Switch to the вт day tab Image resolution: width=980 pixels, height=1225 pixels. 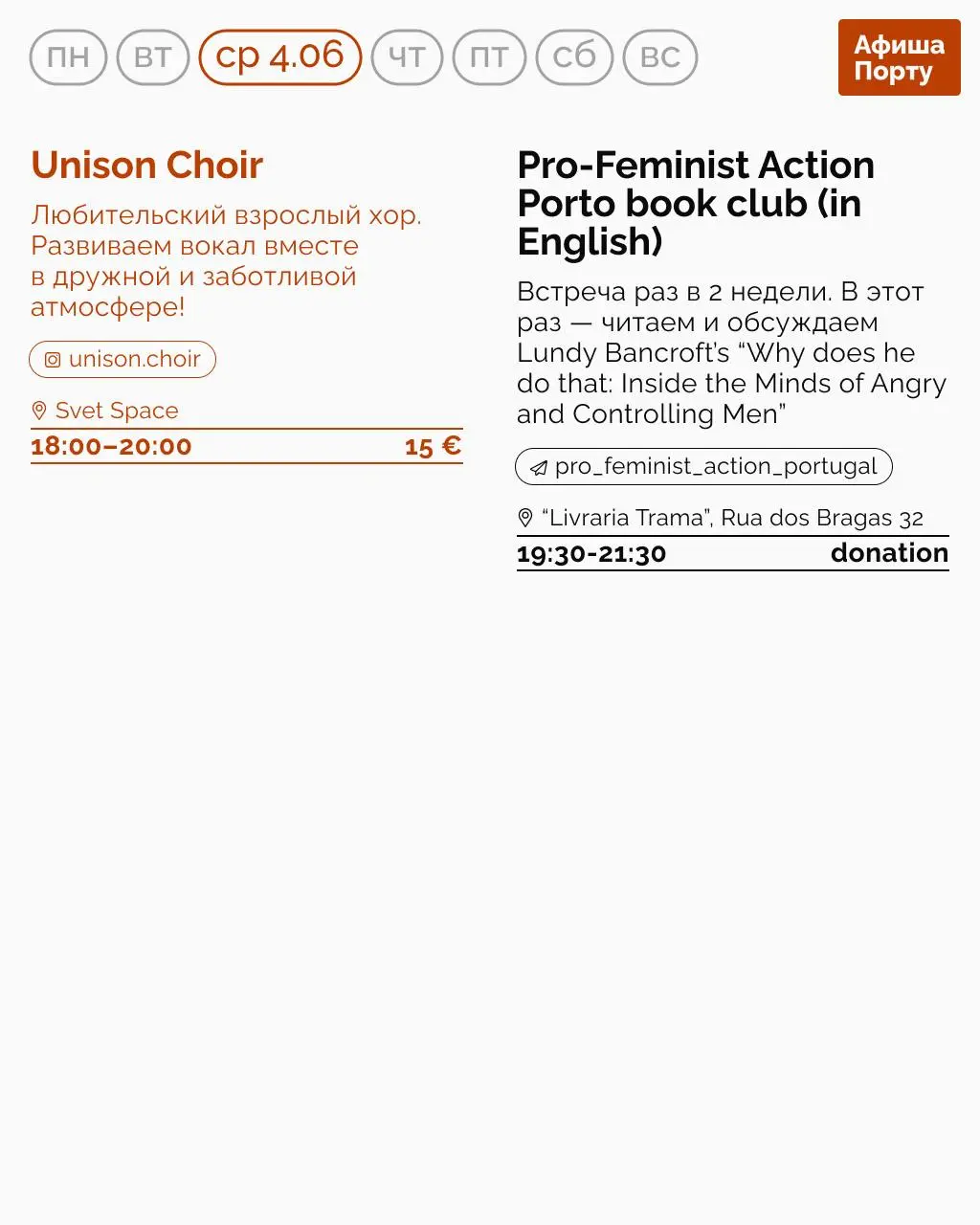(x=153, y=57)
